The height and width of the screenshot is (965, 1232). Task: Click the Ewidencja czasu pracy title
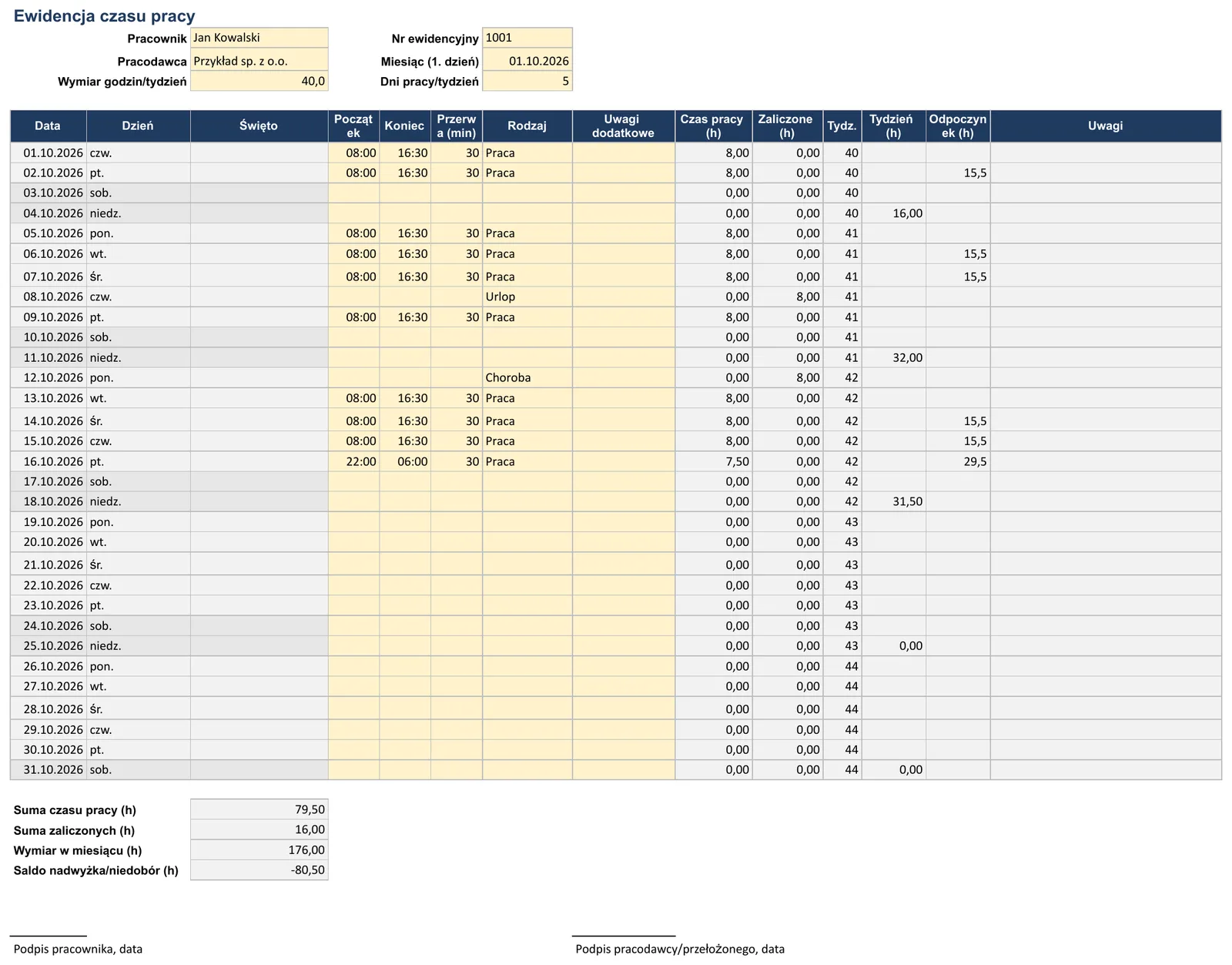tap(104, 15)
